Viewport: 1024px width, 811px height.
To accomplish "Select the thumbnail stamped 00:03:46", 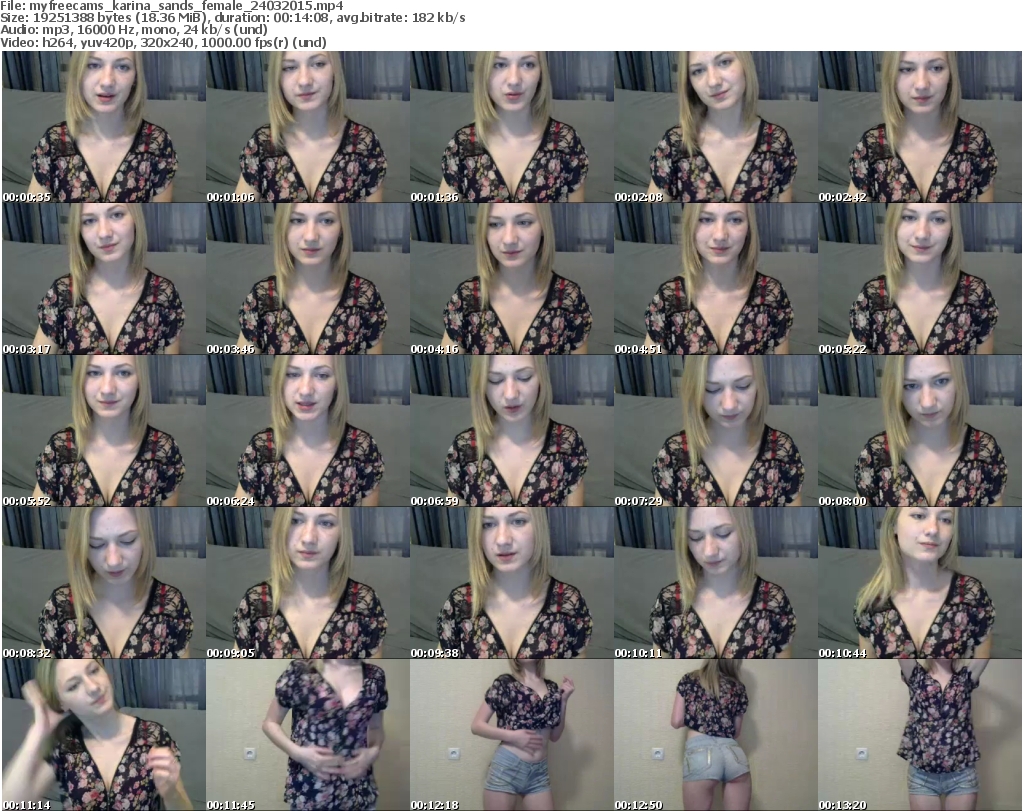I will pyautogui.click(x=308, y=279).
